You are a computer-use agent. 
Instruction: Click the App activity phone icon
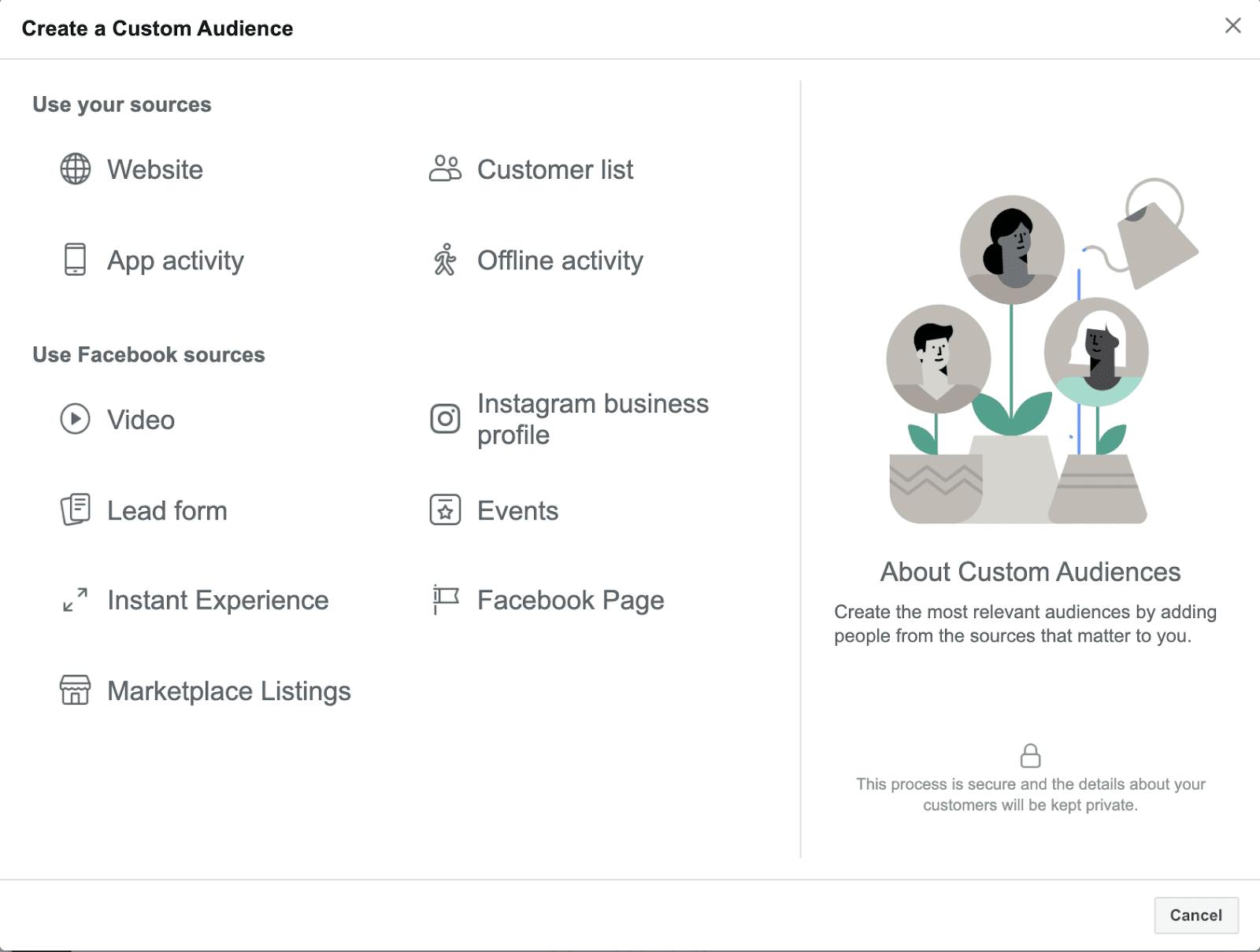[x=75, y=260]
